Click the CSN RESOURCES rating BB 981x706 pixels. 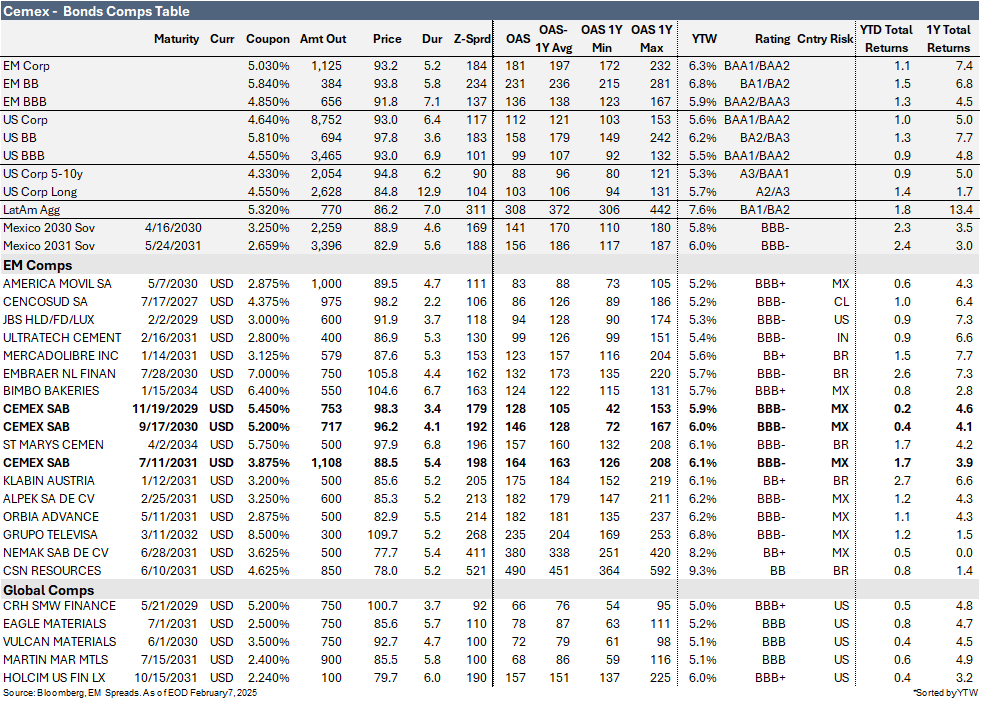pos(778,571)
